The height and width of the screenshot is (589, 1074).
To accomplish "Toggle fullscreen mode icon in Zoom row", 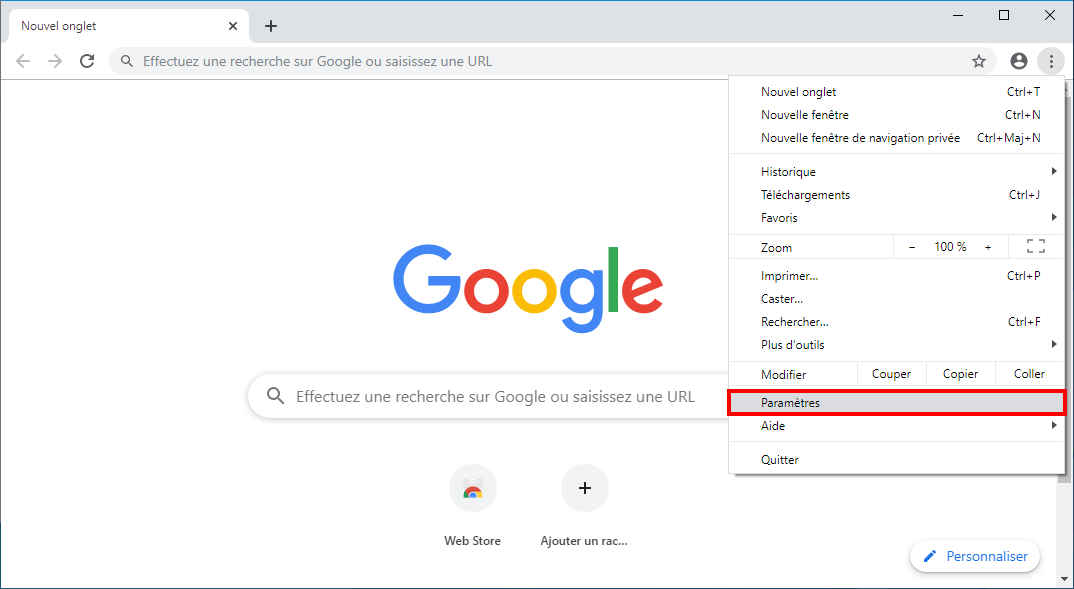I will tap(1036, 247).
